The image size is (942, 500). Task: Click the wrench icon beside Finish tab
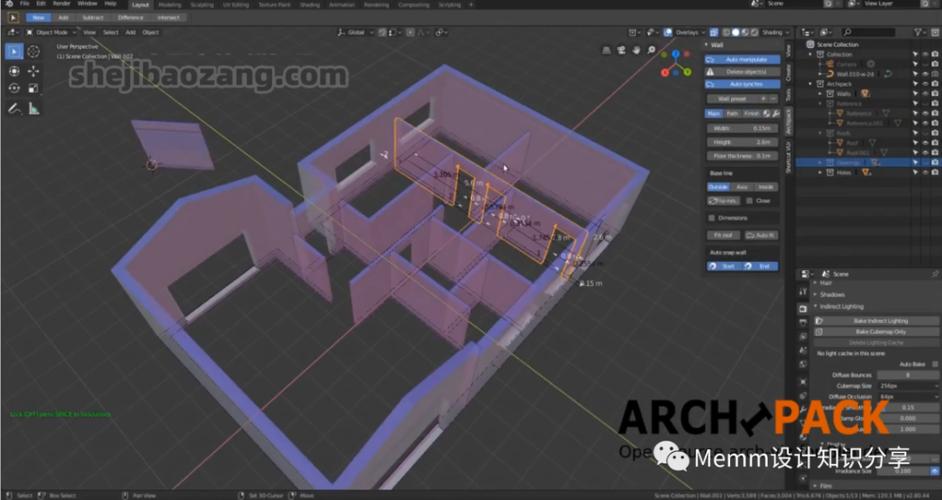tap(776, 114)
